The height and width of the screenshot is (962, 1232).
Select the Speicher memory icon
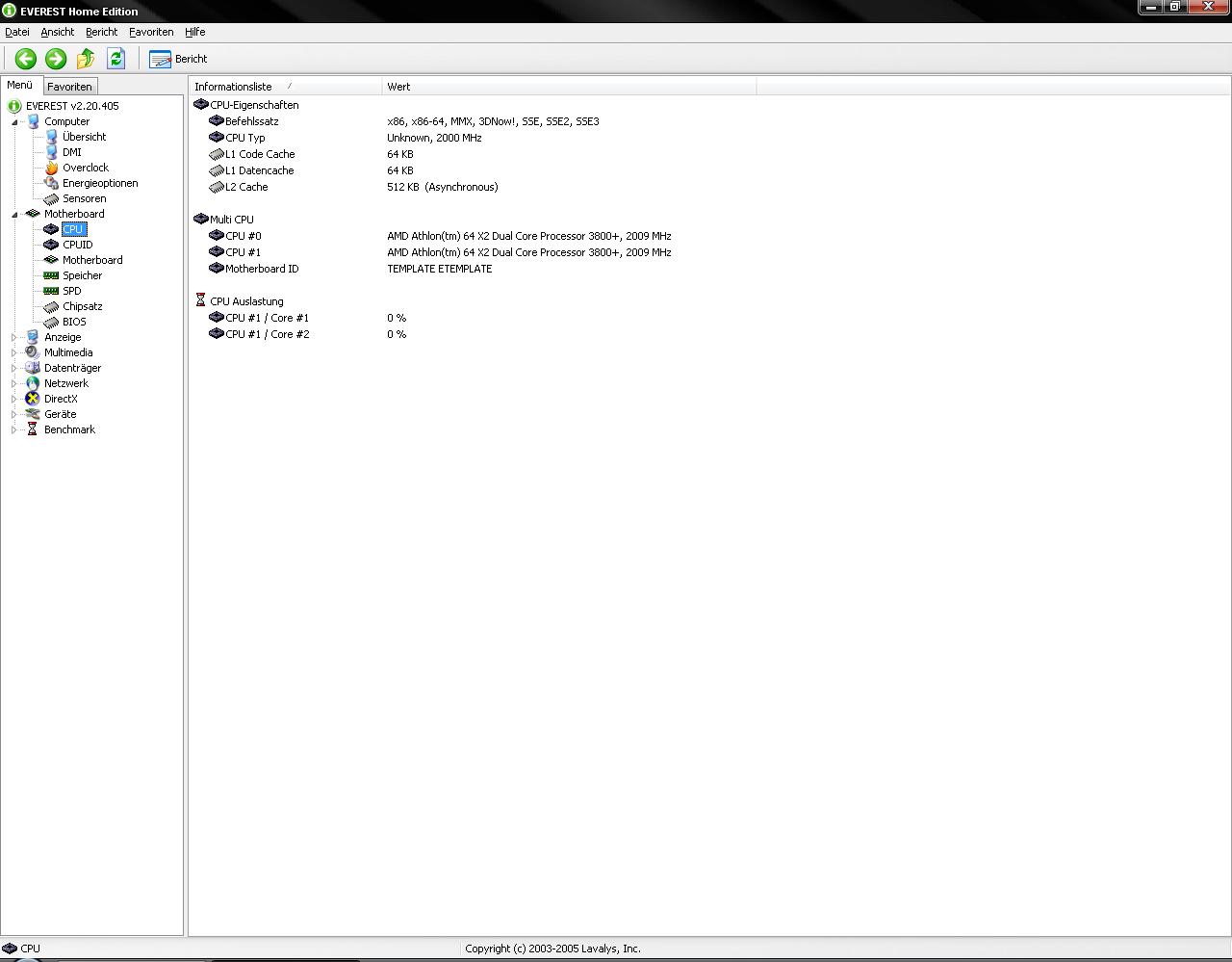click(x=51, y=275)
